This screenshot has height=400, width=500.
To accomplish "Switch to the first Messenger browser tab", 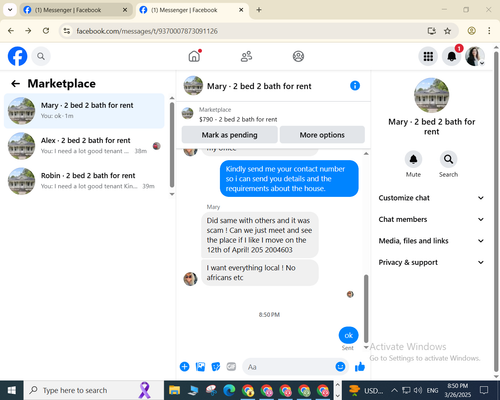I will 75,10.
